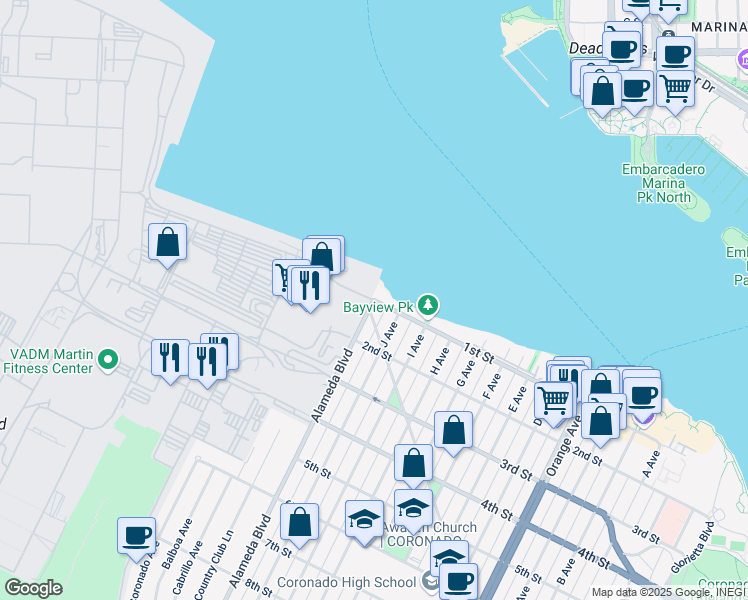Open the school icon beside Coronado High School label
Viewport: 748px width, 600px height.
[430, 582]
